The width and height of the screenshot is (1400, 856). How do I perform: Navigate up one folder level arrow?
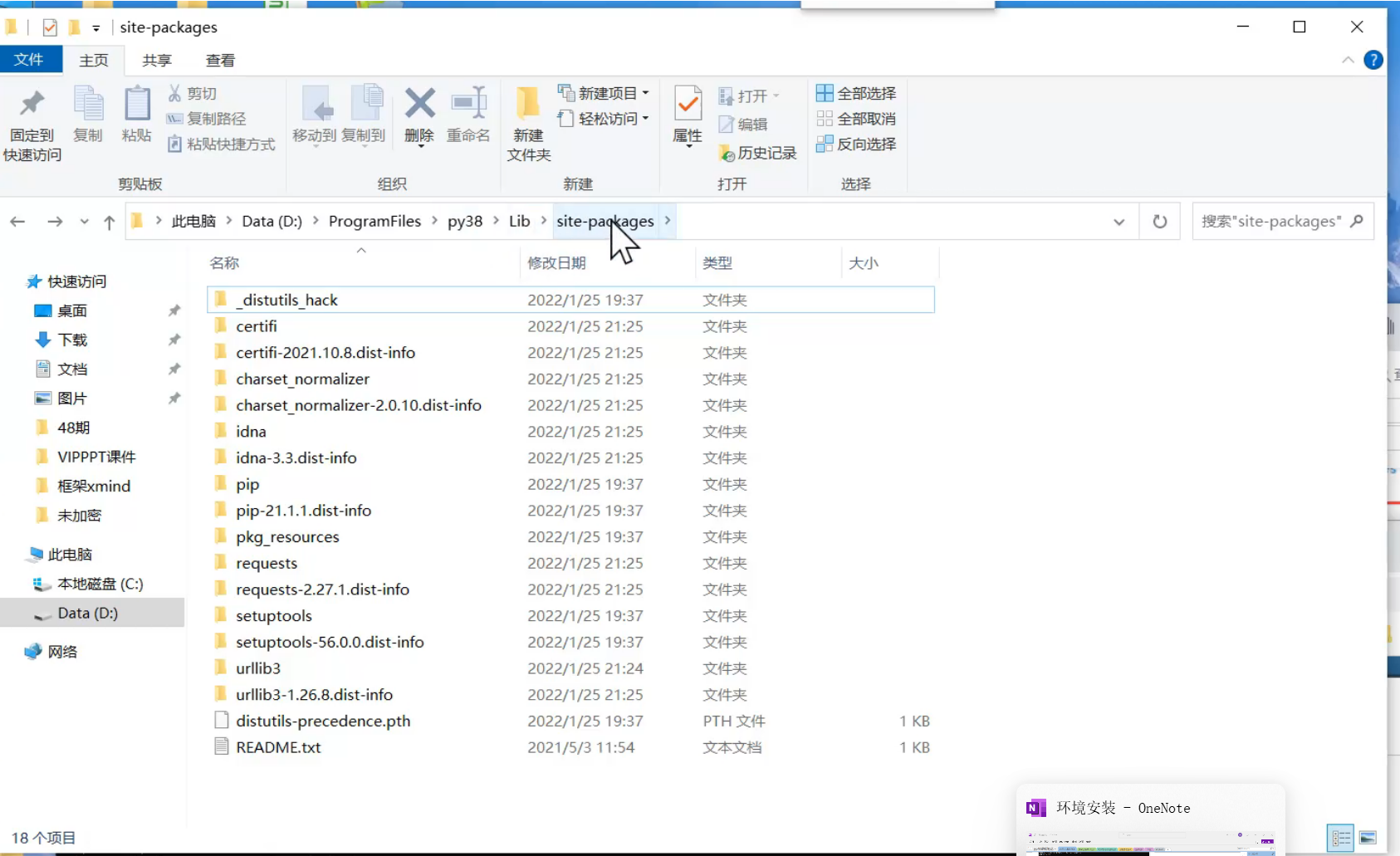(x=109, y=222)
